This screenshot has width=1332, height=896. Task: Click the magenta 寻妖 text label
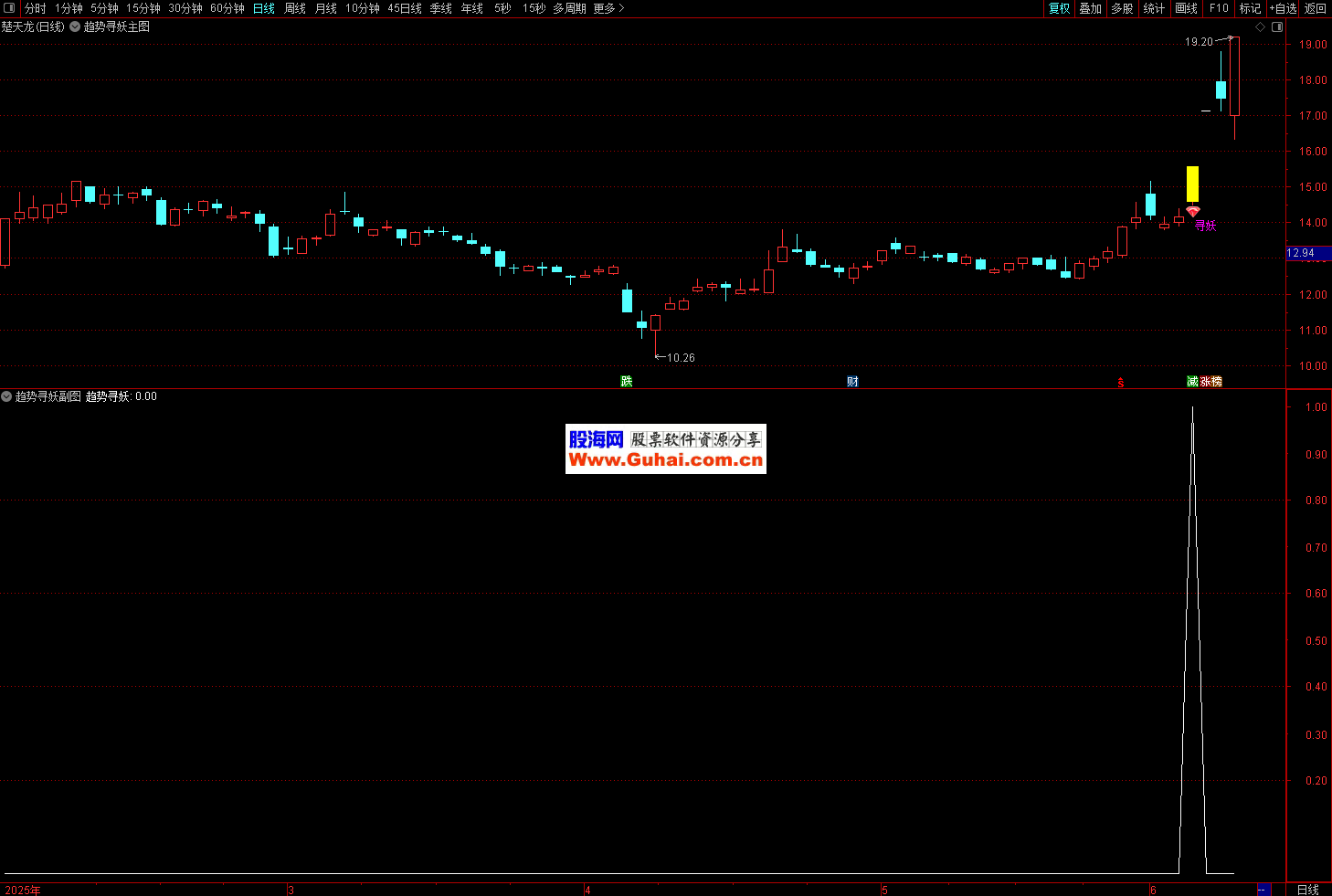1206,227
